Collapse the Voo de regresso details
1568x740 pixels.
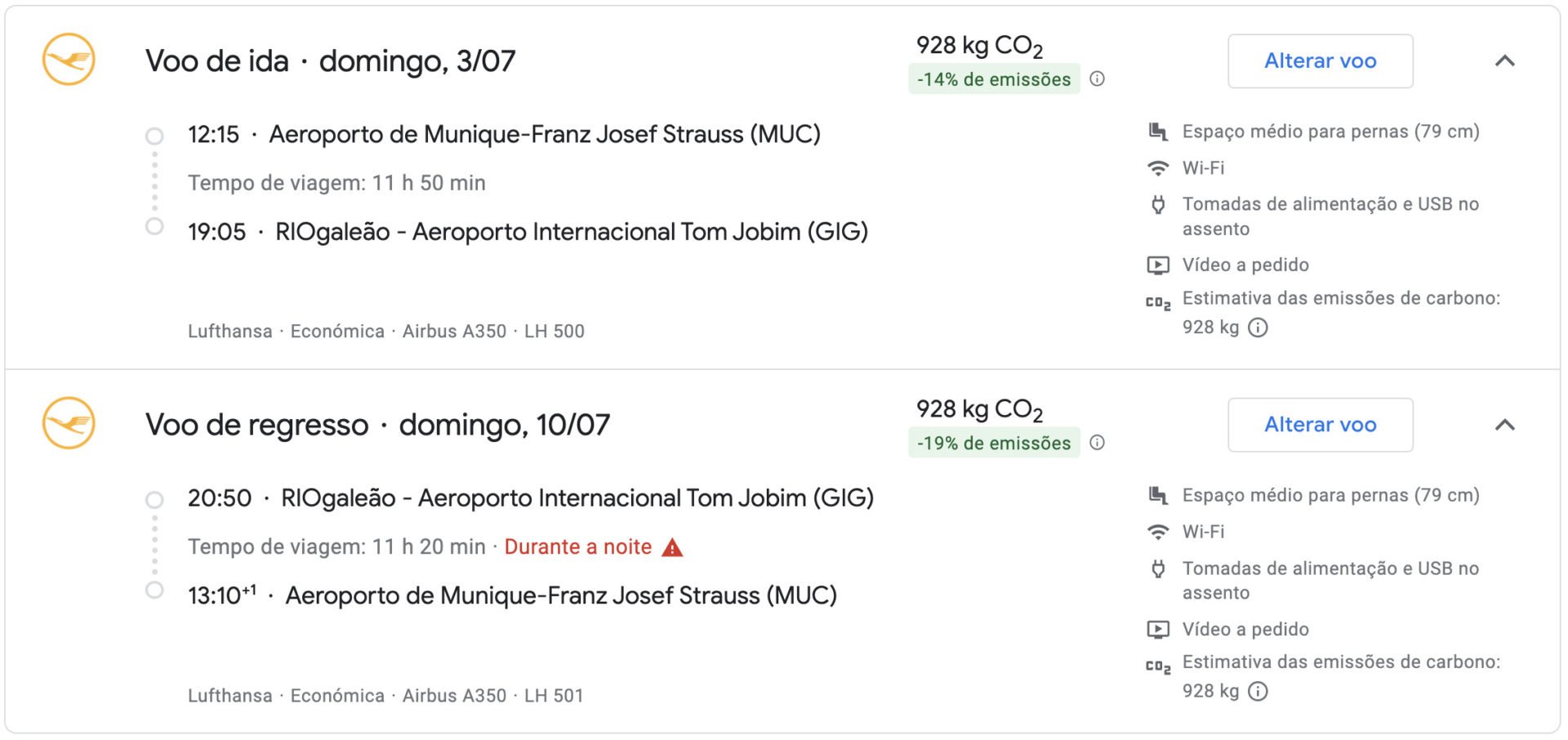[1505, 425]
